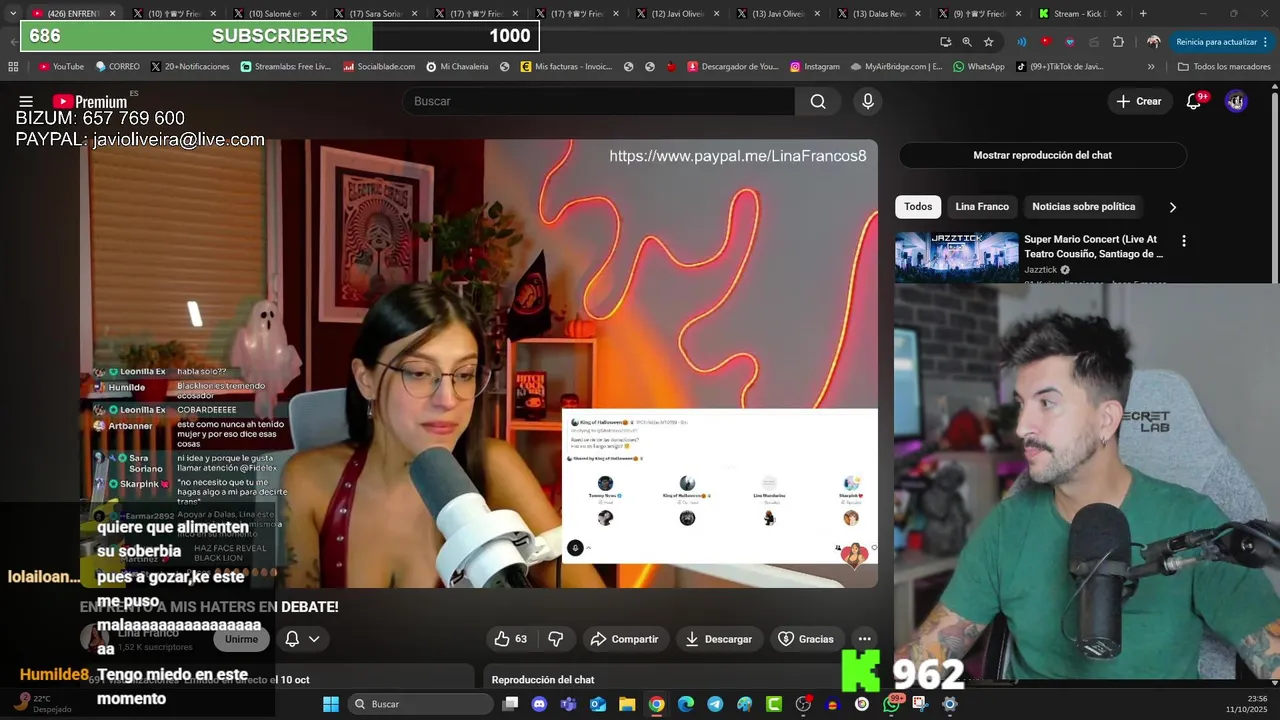
Task: Expand notification preferences bell dropdown
Action: [302, 639]
